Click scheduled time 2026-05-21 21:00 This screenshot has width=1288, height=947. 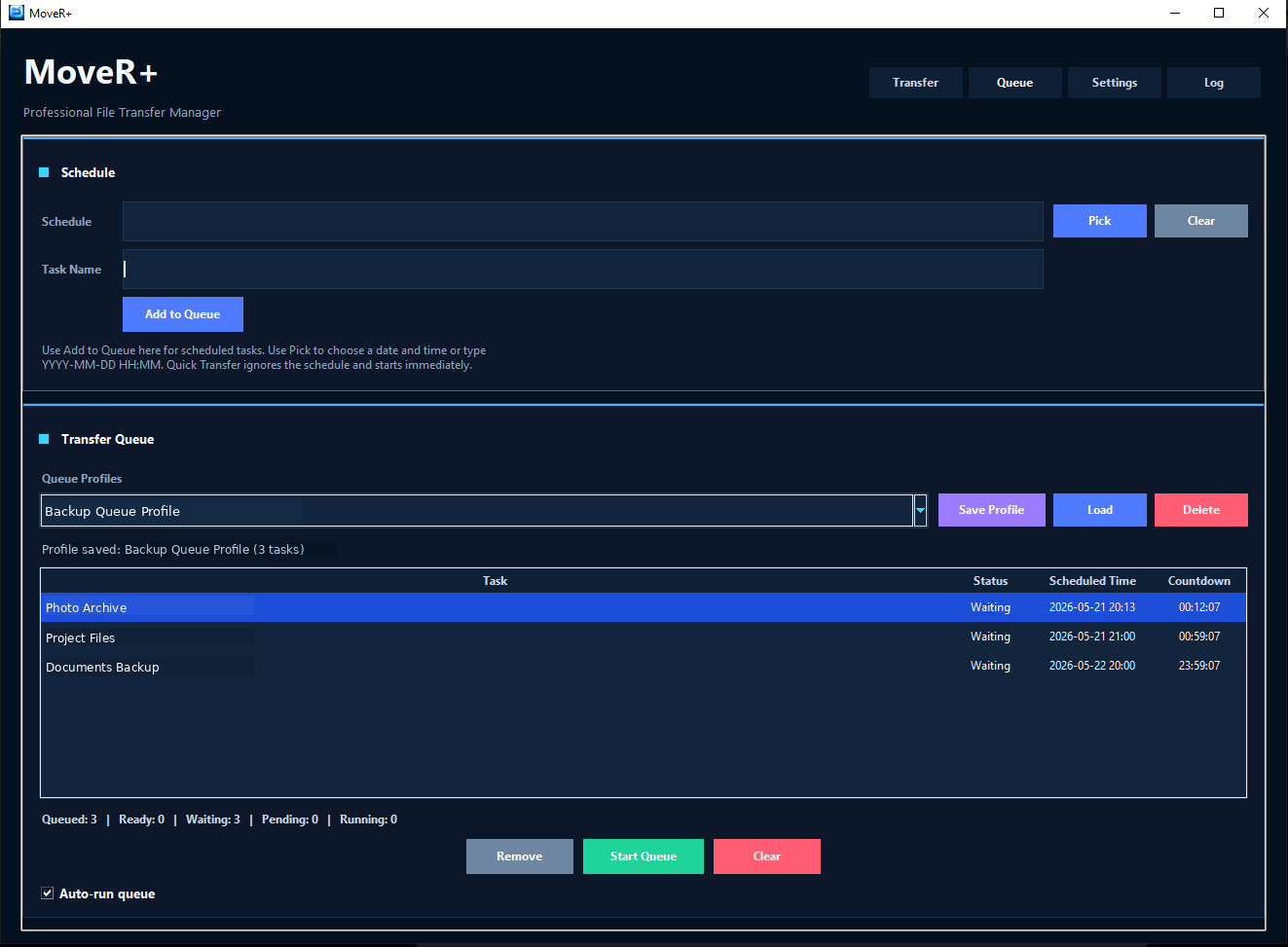click(1091, 637)
